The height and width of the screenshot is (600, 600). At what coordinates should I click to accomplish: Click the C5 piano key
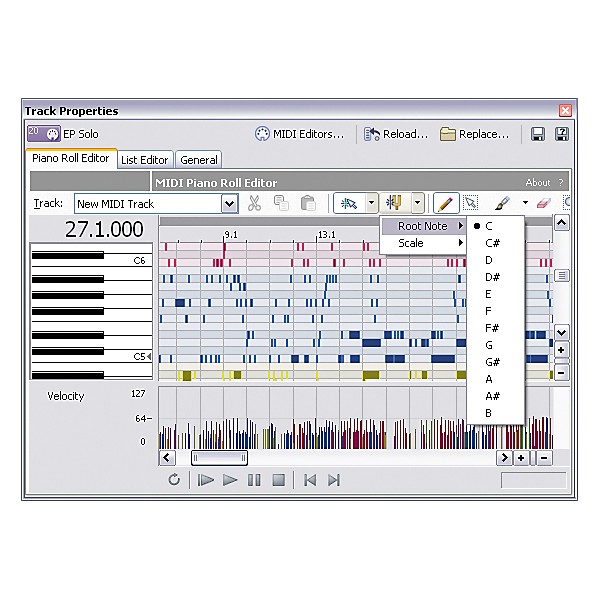click(91, 357)
